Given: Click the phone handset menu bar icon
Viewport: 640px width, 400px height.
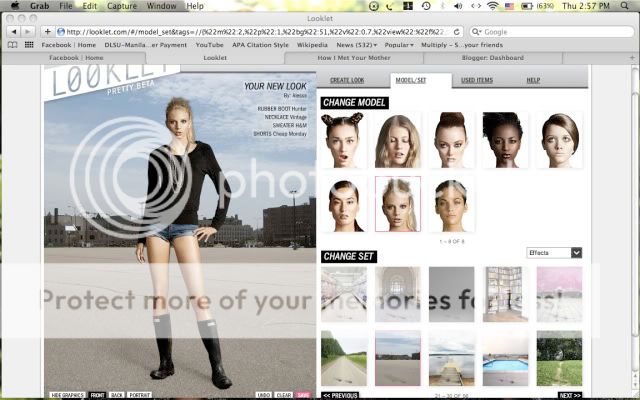Looking at the screenshot, I should 390,6.
